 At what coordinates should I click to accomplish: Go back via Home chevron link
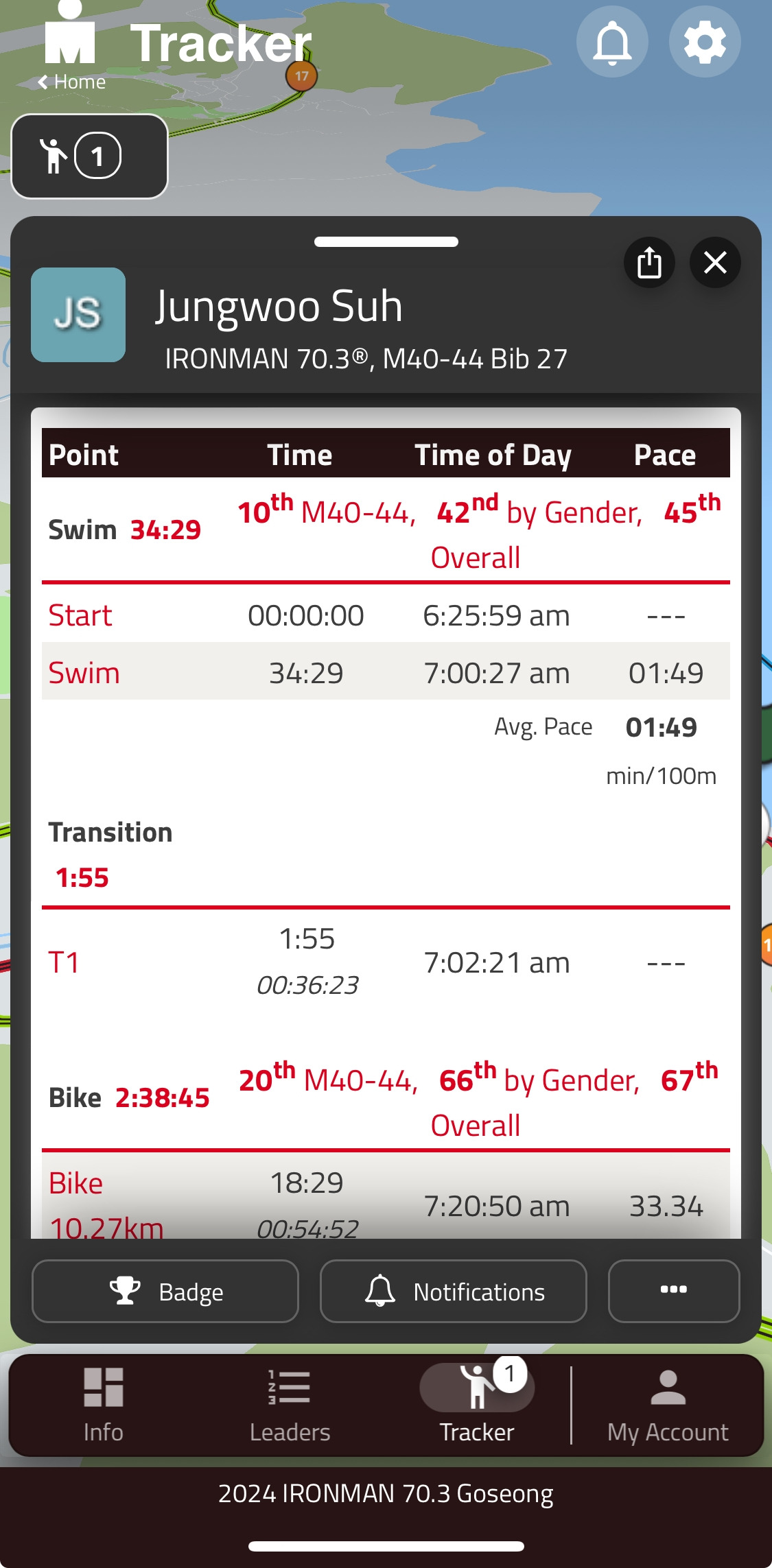(x=71, y=82)
